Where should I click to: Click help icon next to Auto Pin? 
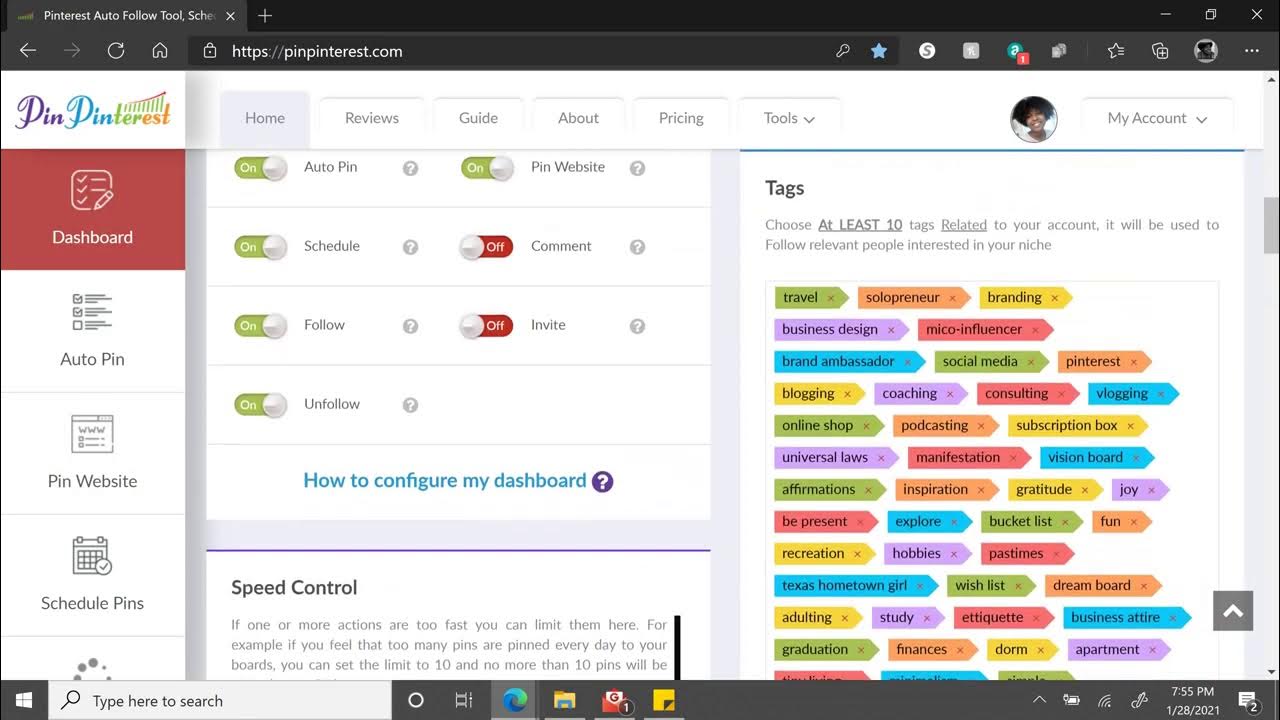(x=410, y=168)
